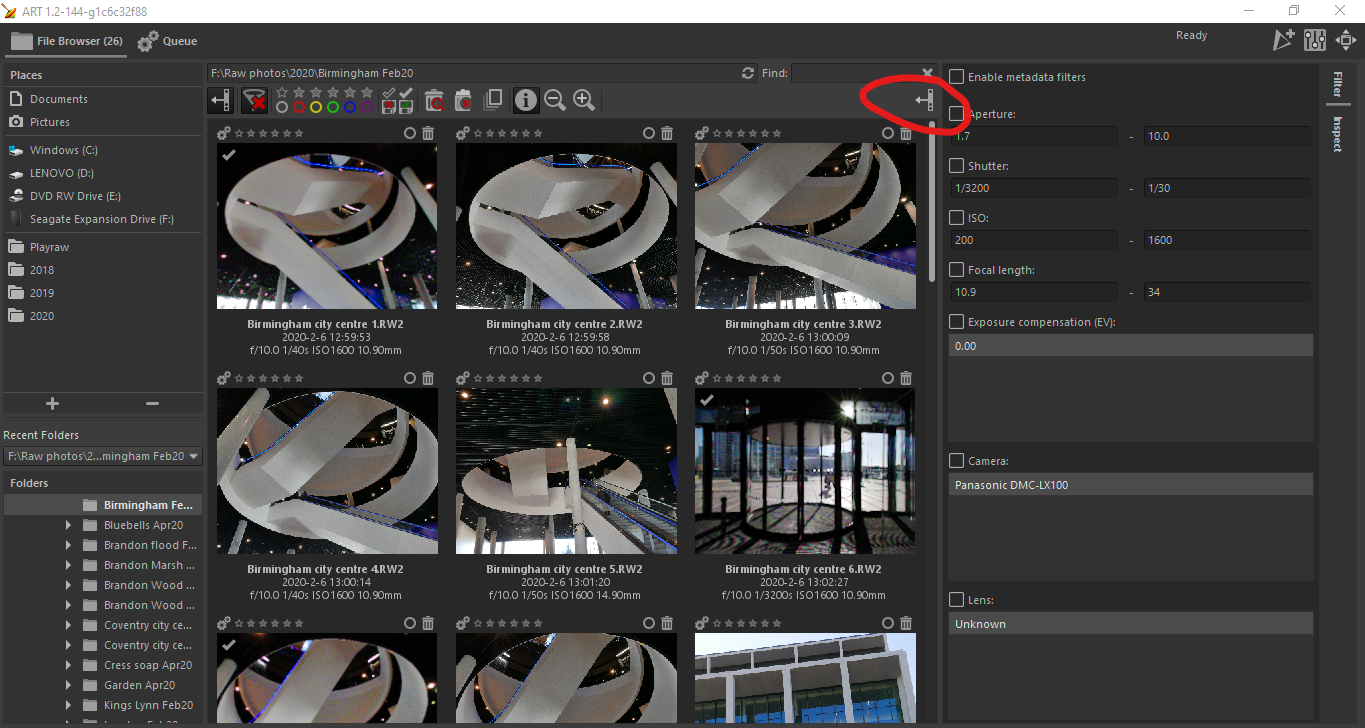Click the fullscreen toggle arrows icon
This screenshot has height=728, width=1365.
[1346, 40]
